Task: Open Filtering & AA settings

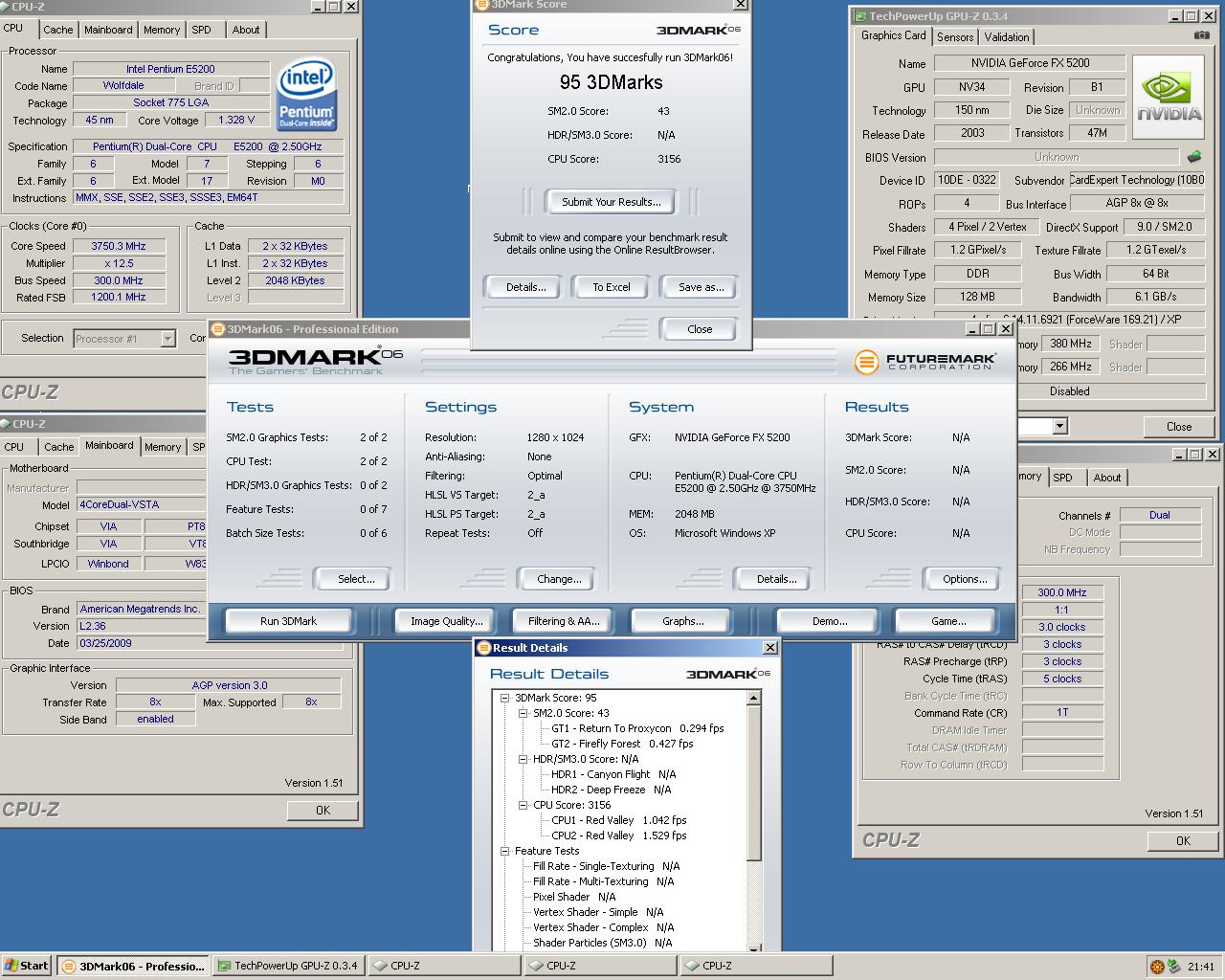Action: pyautogui.click(x=564, y=621)
